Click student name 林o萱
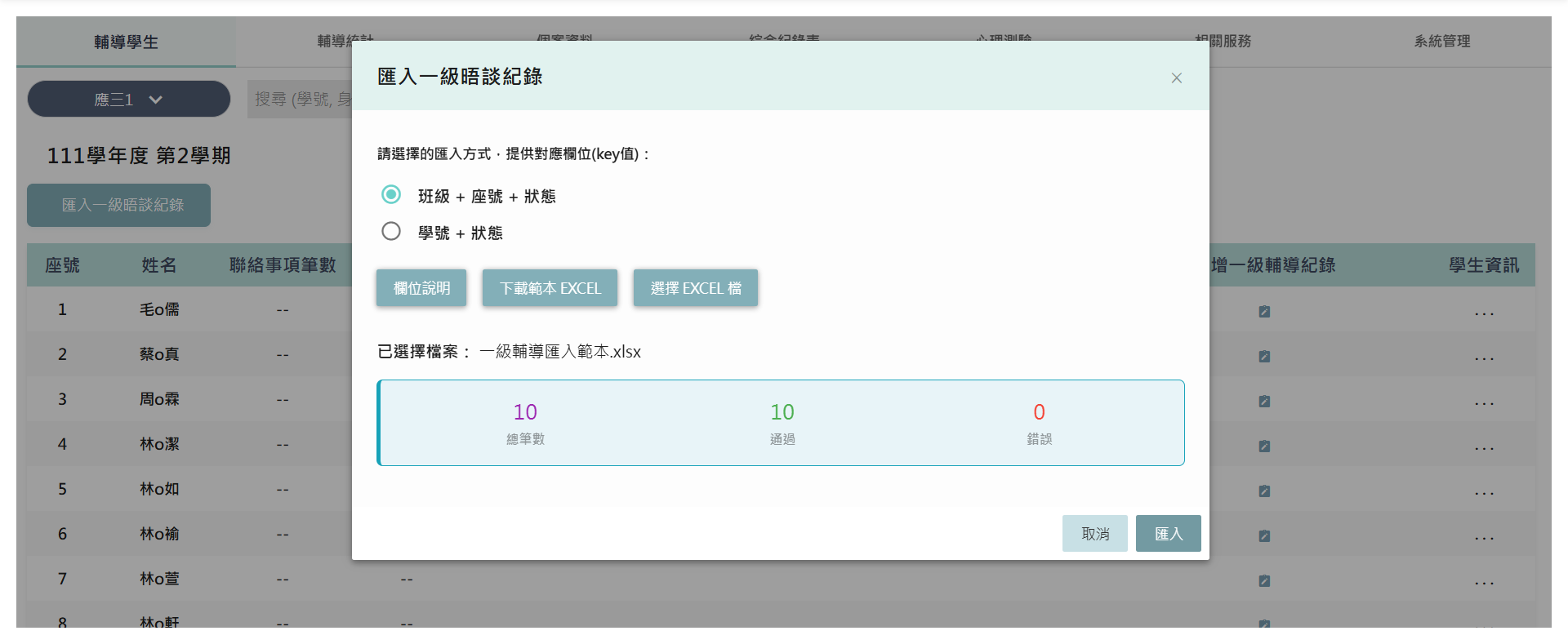Screen dimensions: 1568x644 [x=159, y=579]
